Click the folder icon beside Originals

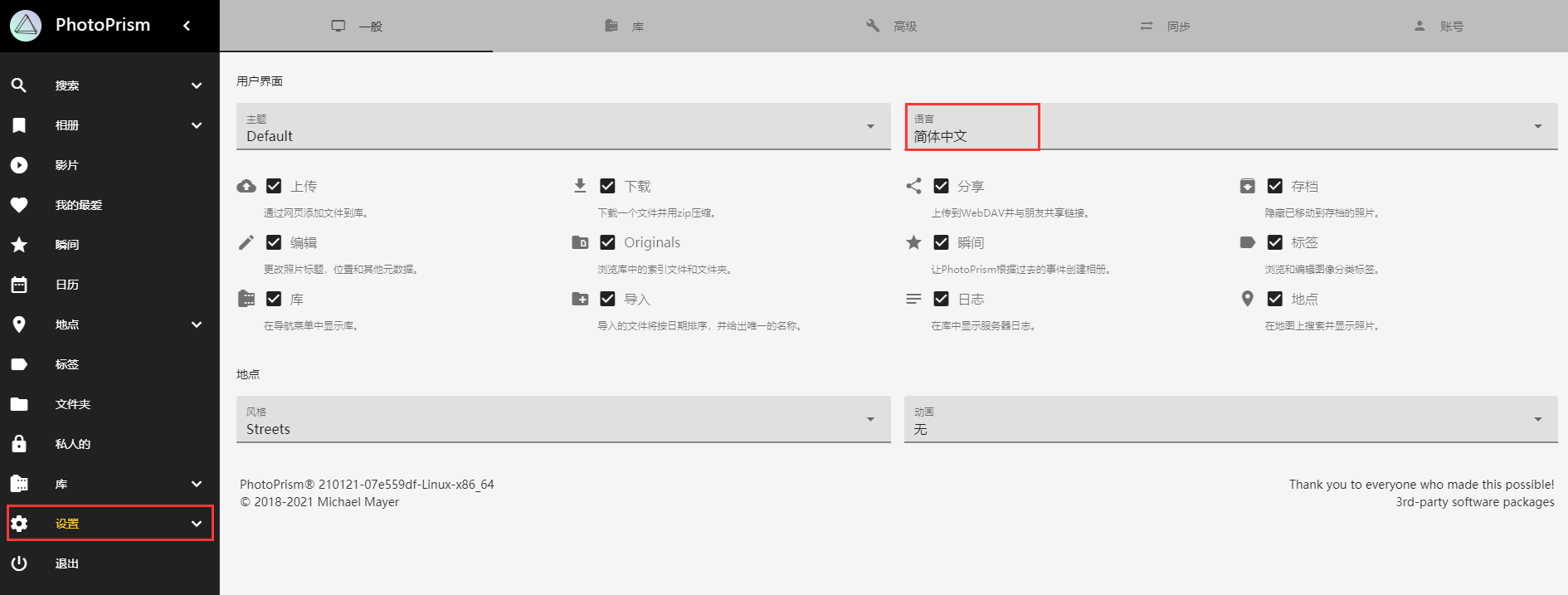(x=580, y=242)
